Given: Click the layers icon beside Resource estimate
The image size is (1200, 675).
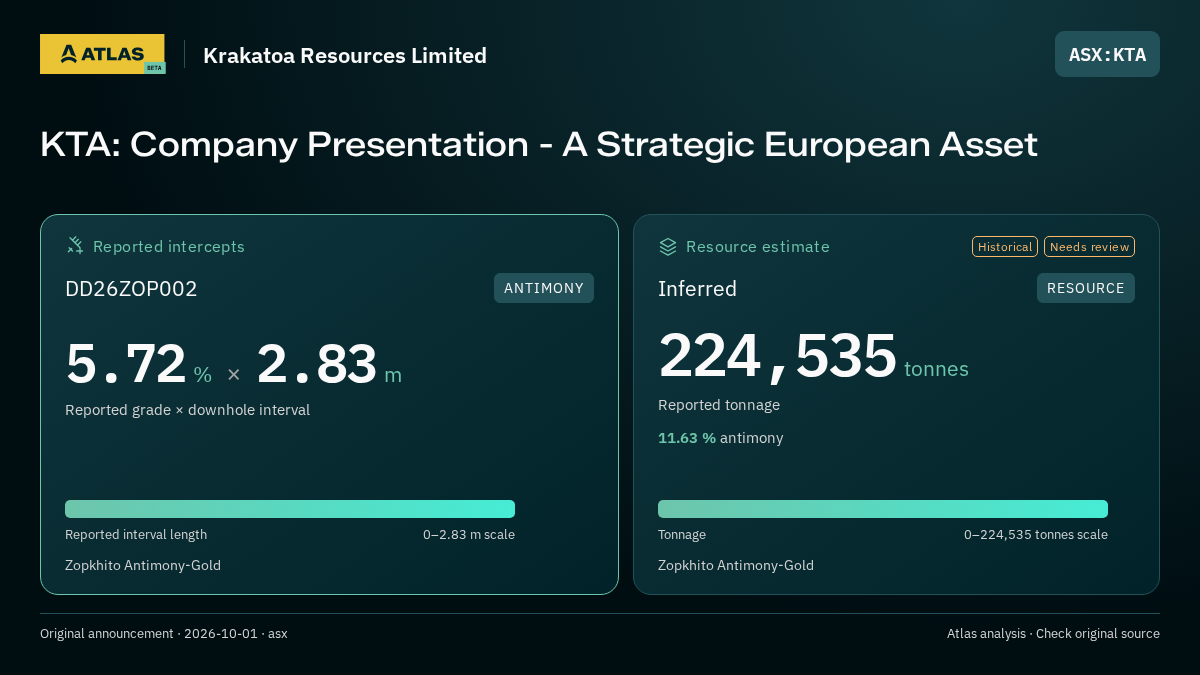Looking at the screenshot, I should click(x=668, y=246).
